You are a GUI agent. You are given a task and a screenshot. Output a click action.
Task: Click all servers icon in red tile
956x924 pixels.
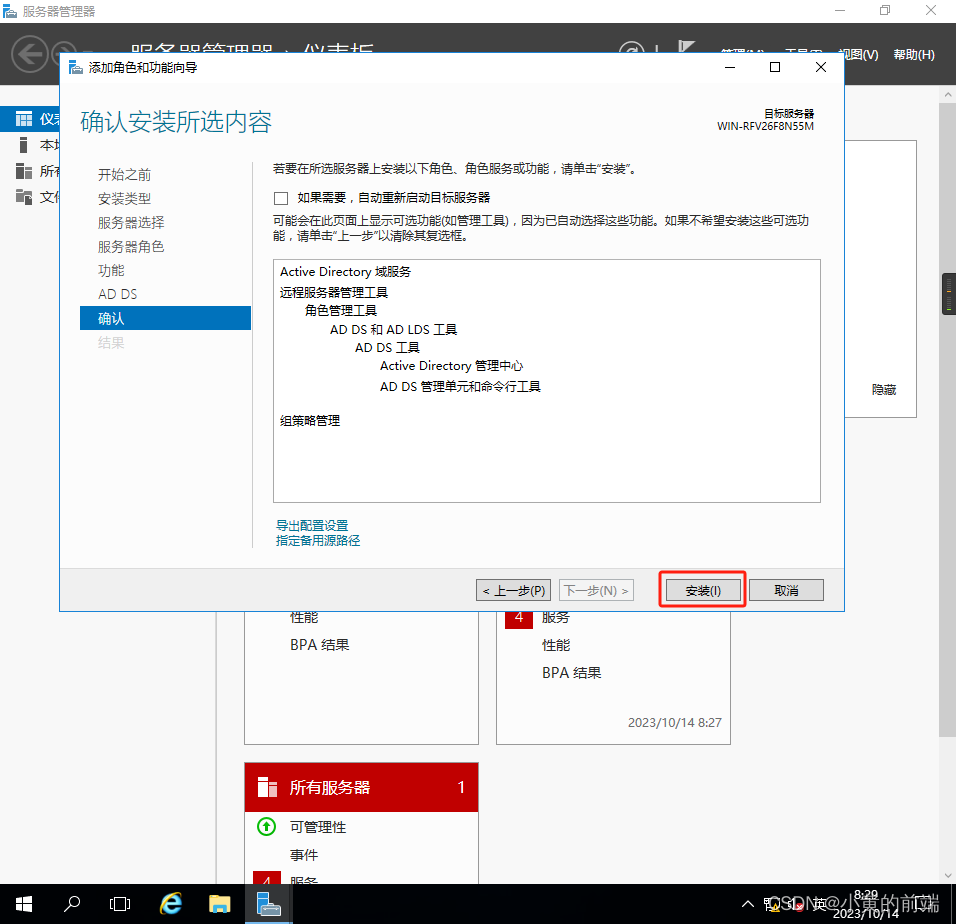point(267,787)
